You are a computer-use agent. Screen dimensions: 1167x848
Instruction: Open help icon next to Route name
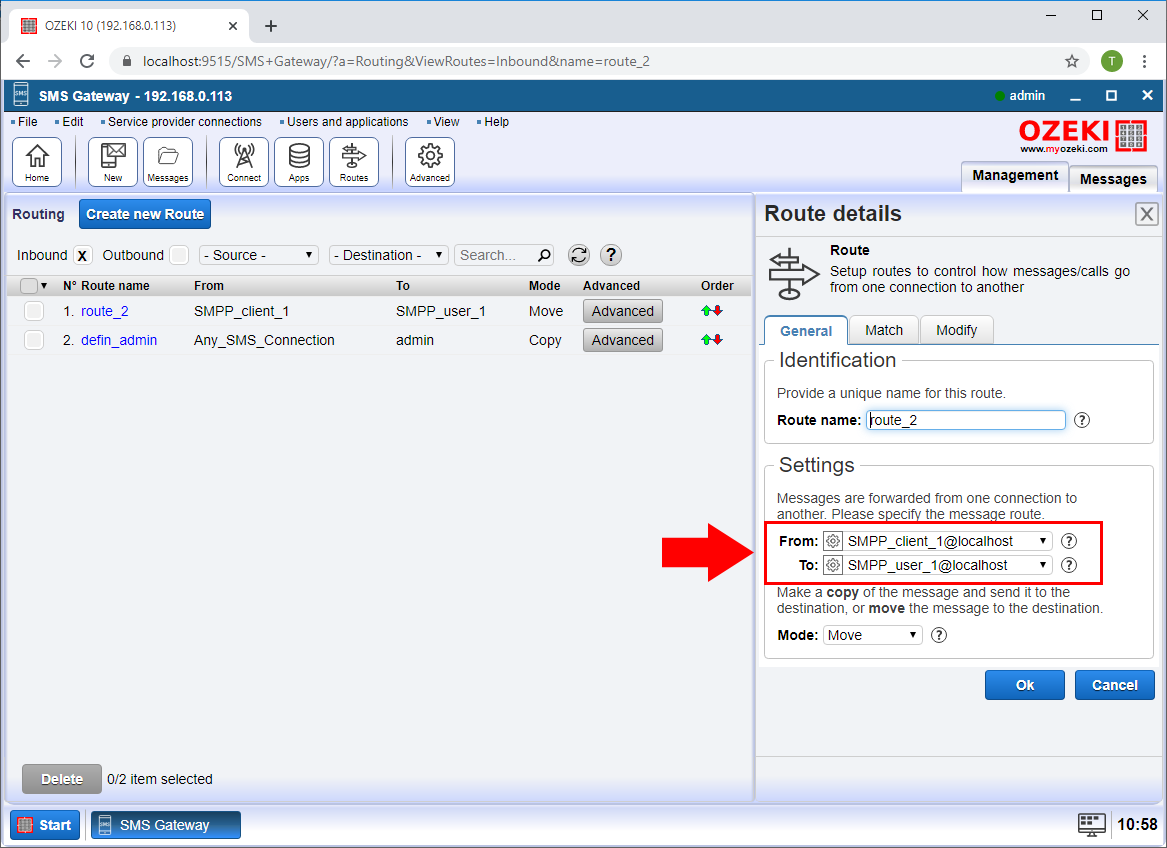pyautogui.click(x=1082, y=420)
